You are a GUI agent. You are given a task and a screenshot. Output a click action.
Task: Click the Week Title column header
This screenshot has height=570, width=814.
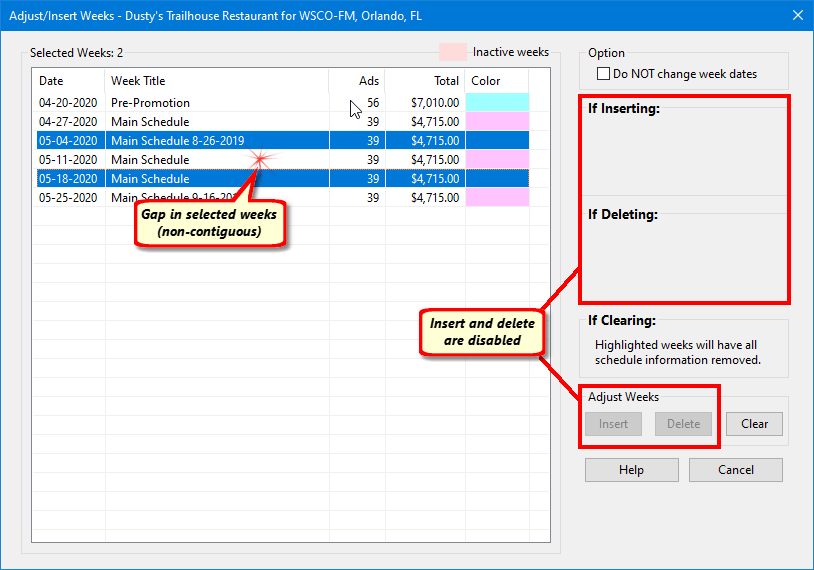[138, 81]
